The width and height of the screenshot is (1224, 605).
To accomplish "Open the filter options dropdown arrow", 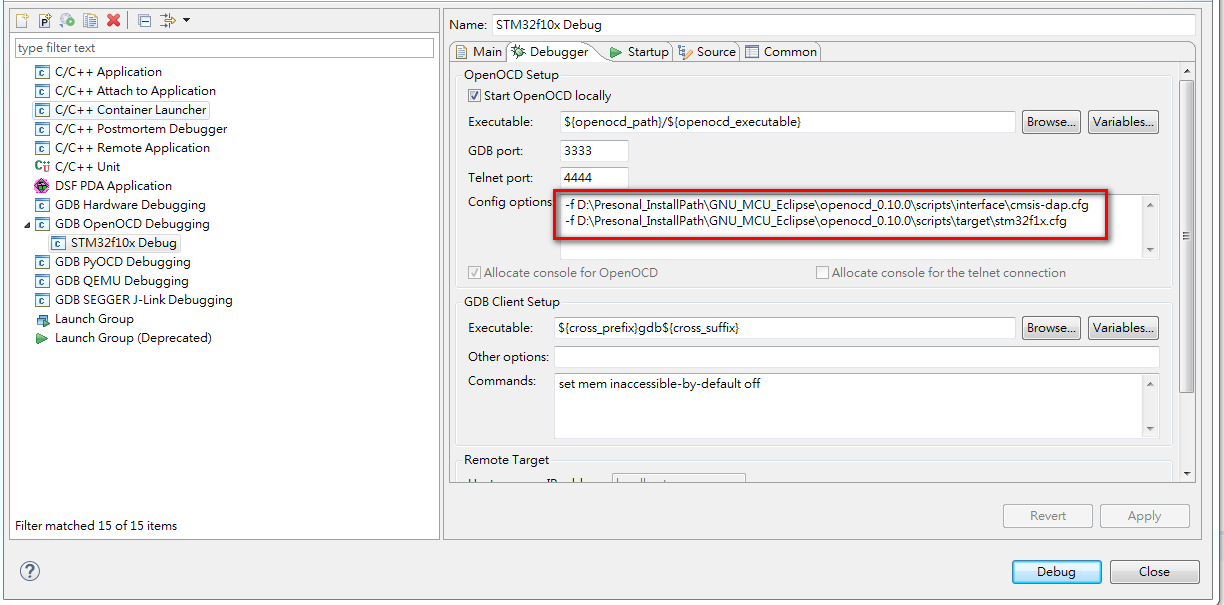I will 186,20.
